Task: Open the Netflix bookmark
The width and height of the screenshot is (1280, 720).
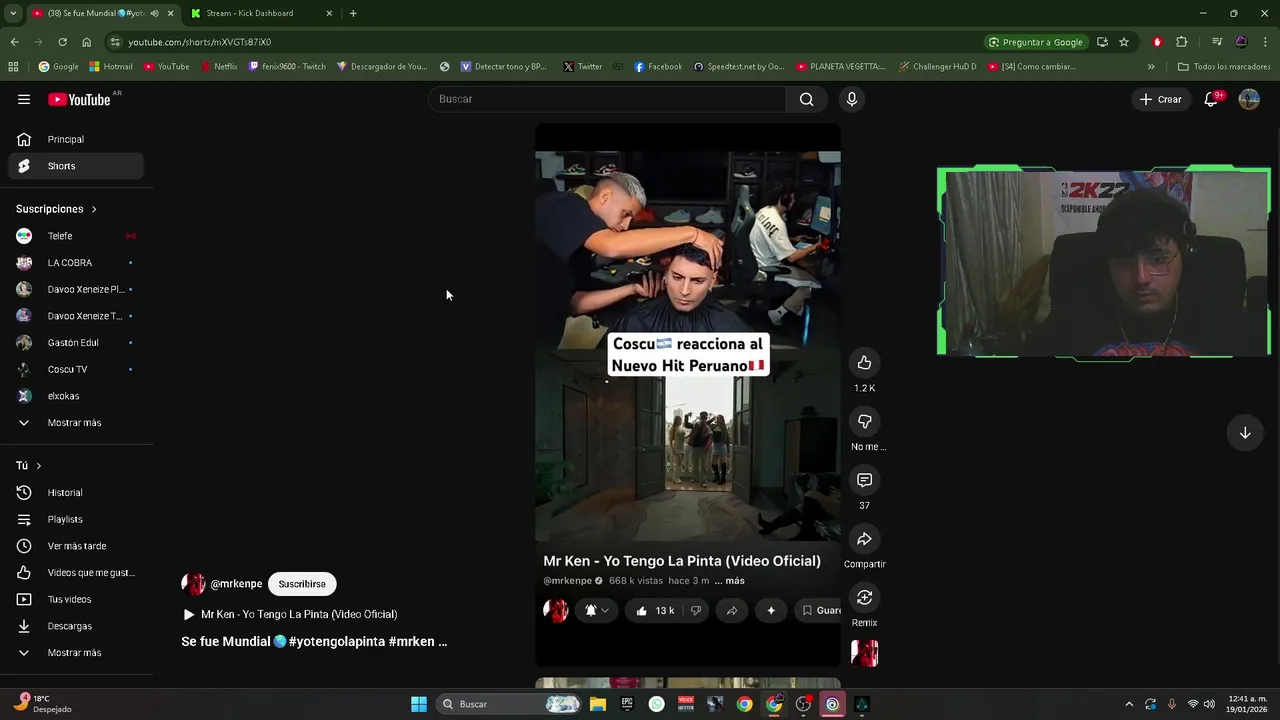Action: click(x=219, y=67)
